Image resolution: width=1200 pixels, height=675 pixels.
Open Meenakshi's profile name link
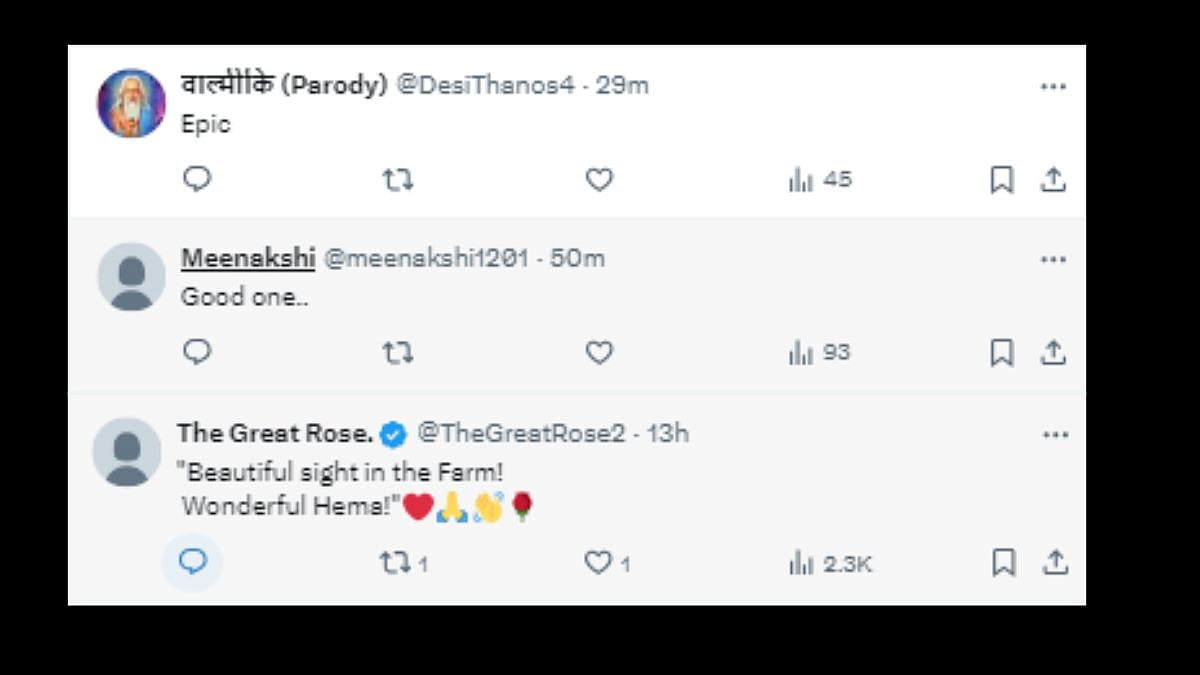pos(248,258)
